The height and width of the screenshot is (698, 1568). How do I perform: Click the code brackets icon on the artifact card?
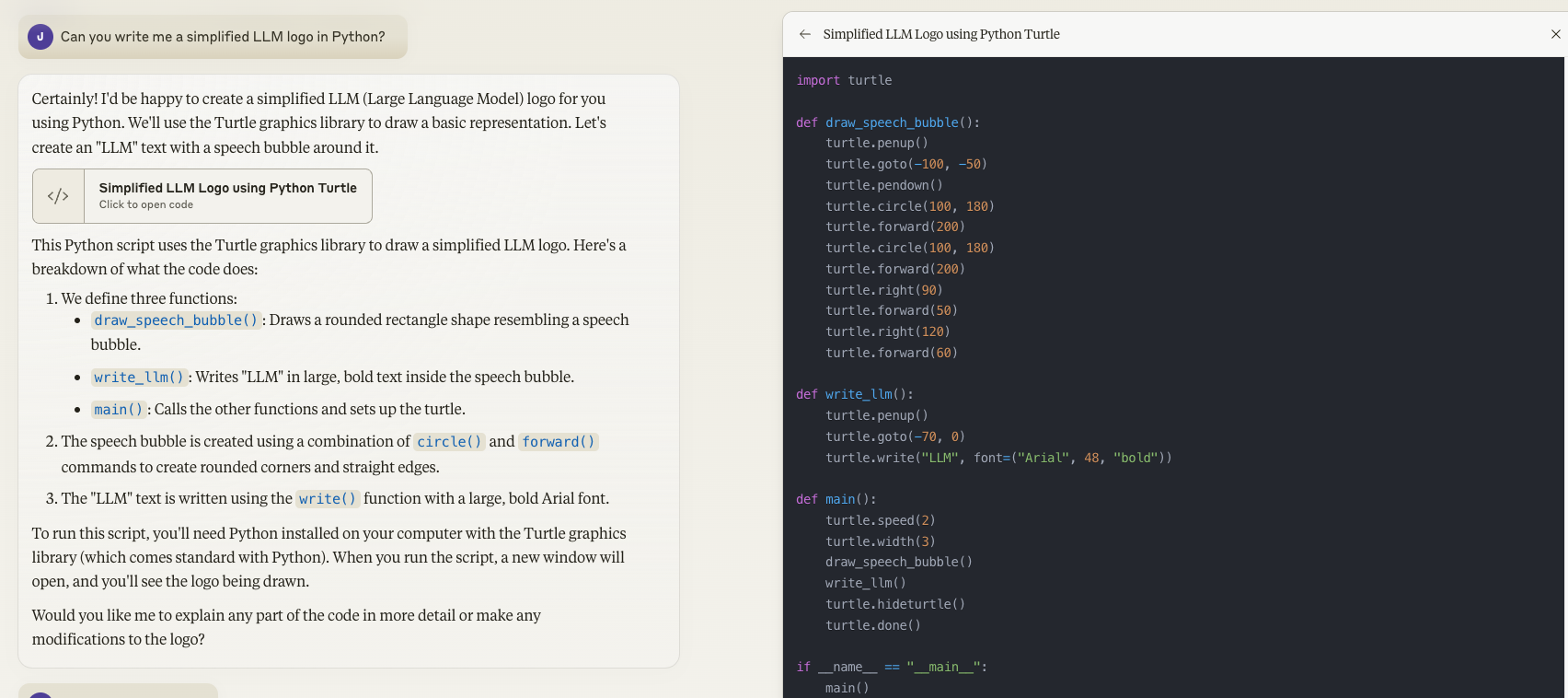pyautogui.click(x=58, y=196)
